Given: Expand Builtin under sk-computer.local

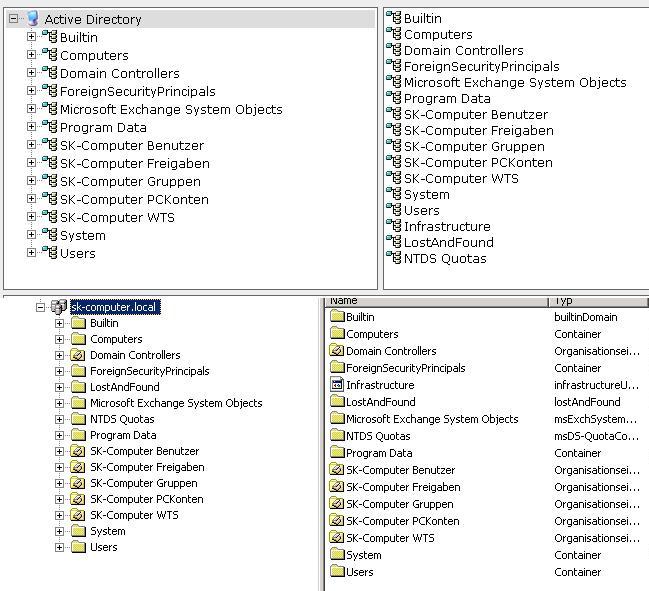Looking at the screenshot, I should (x=59, y=323).
